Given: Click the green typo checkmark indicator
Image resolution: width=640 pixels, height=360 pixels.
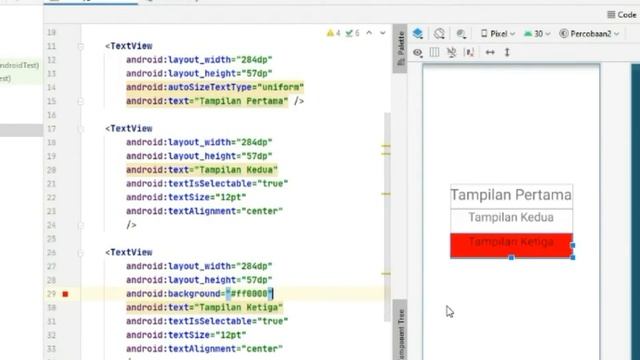Looking at the screenshot, I should [352, 33].
